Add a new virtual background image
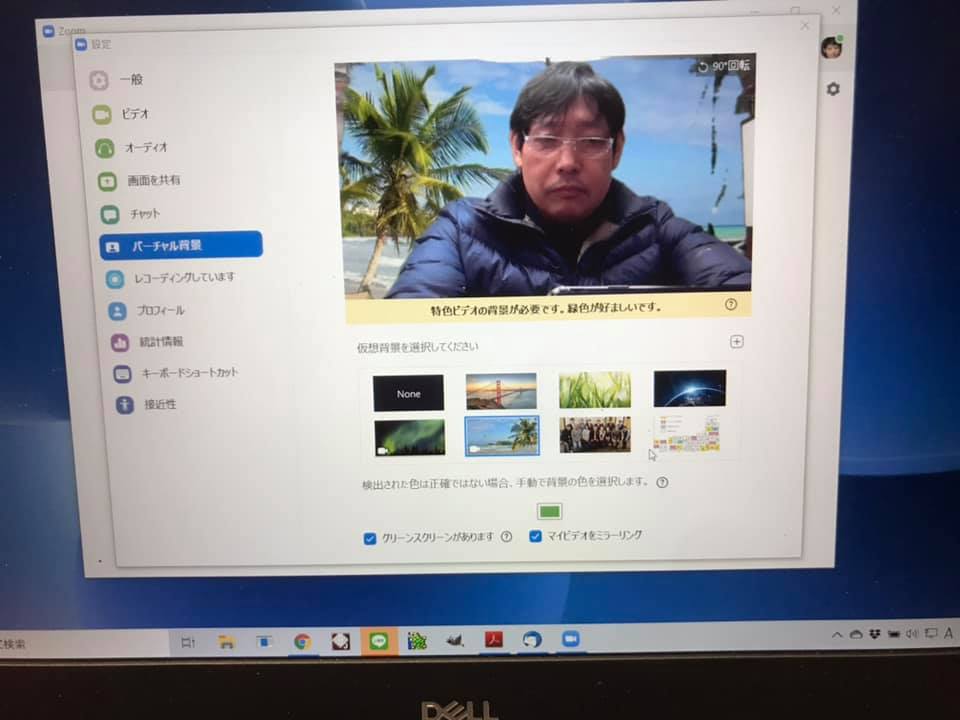 point(737,342)
